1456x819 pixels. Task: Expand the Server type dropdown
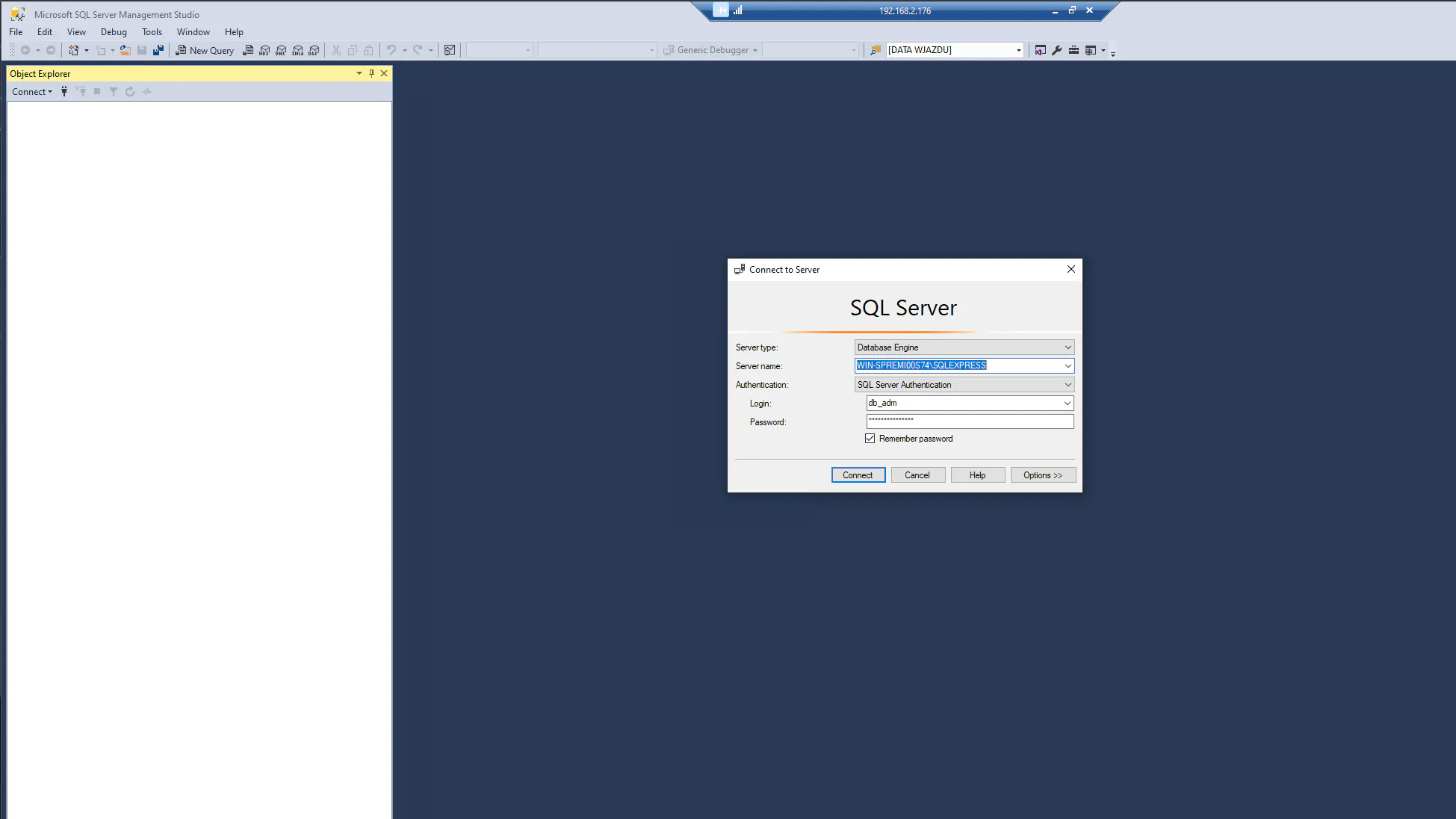click(x=1068, y=347)
